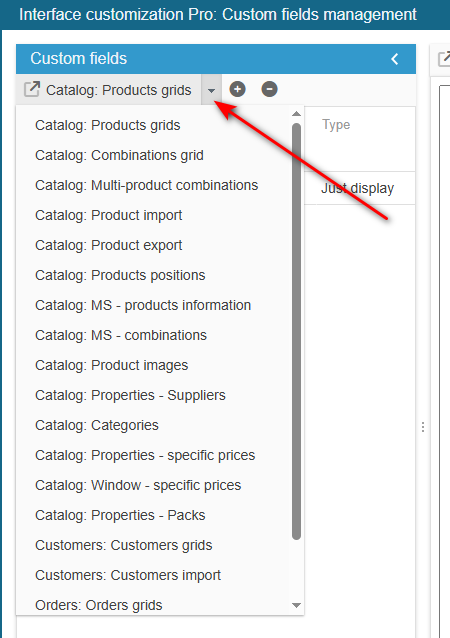Click the Type column header
Screen dimensions: 450x638
click(336, 125)
